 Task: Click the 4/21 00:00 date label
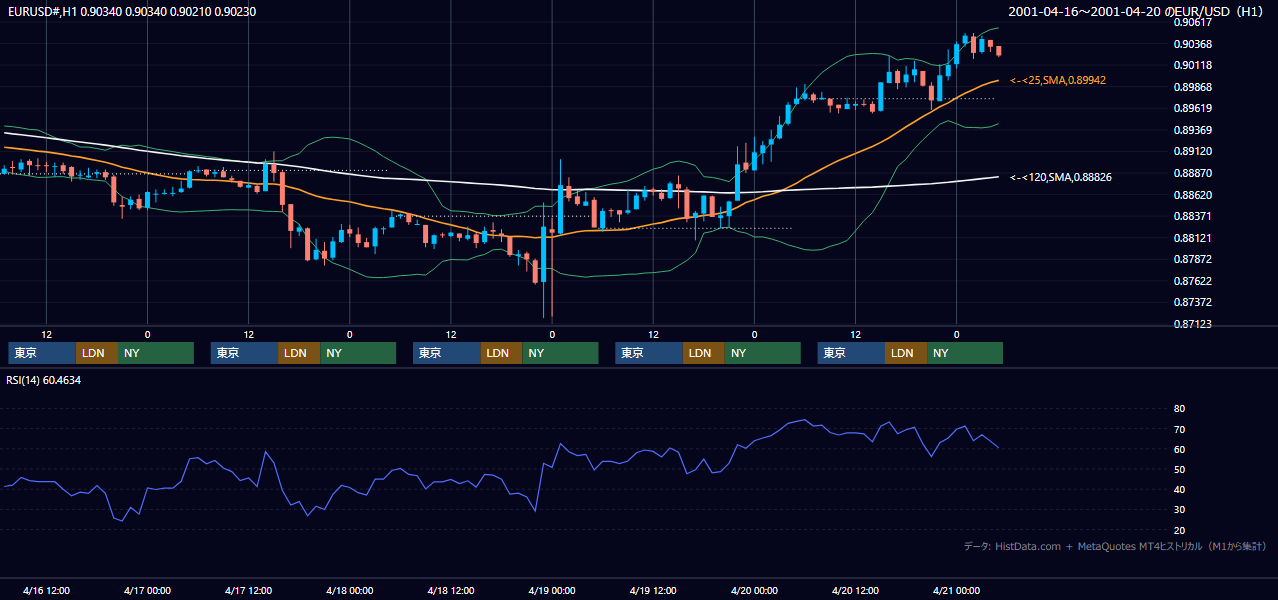point(955,590)
